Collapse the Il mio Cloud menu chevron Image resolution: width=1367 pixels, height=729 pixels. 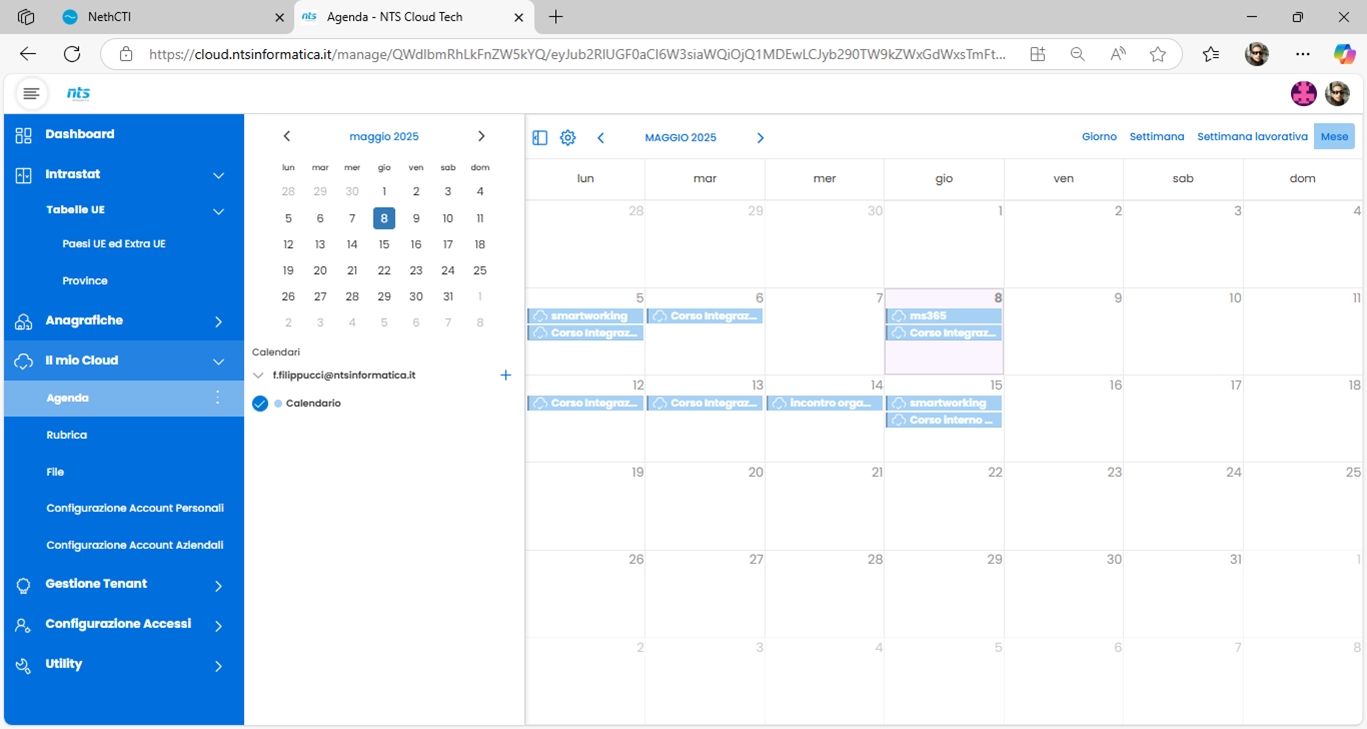point(219,362)
